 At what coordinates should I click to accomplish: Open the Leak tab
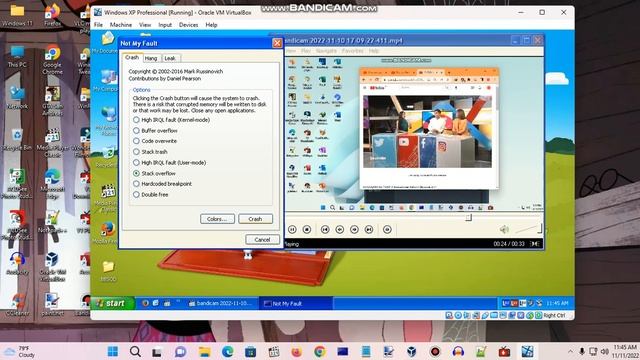(x=170, y=58)
